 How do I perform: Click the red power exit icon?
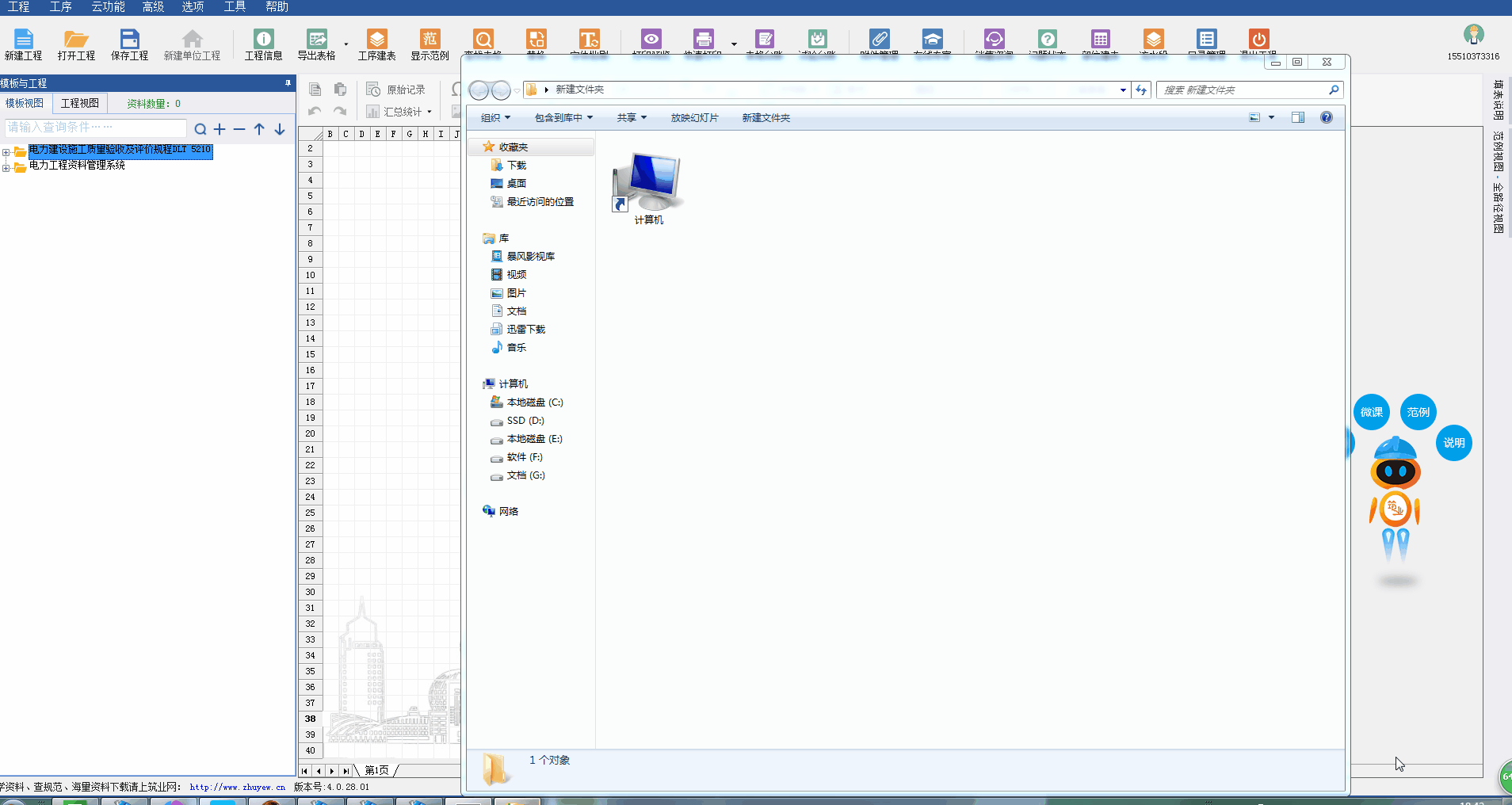coord(1258,39)
